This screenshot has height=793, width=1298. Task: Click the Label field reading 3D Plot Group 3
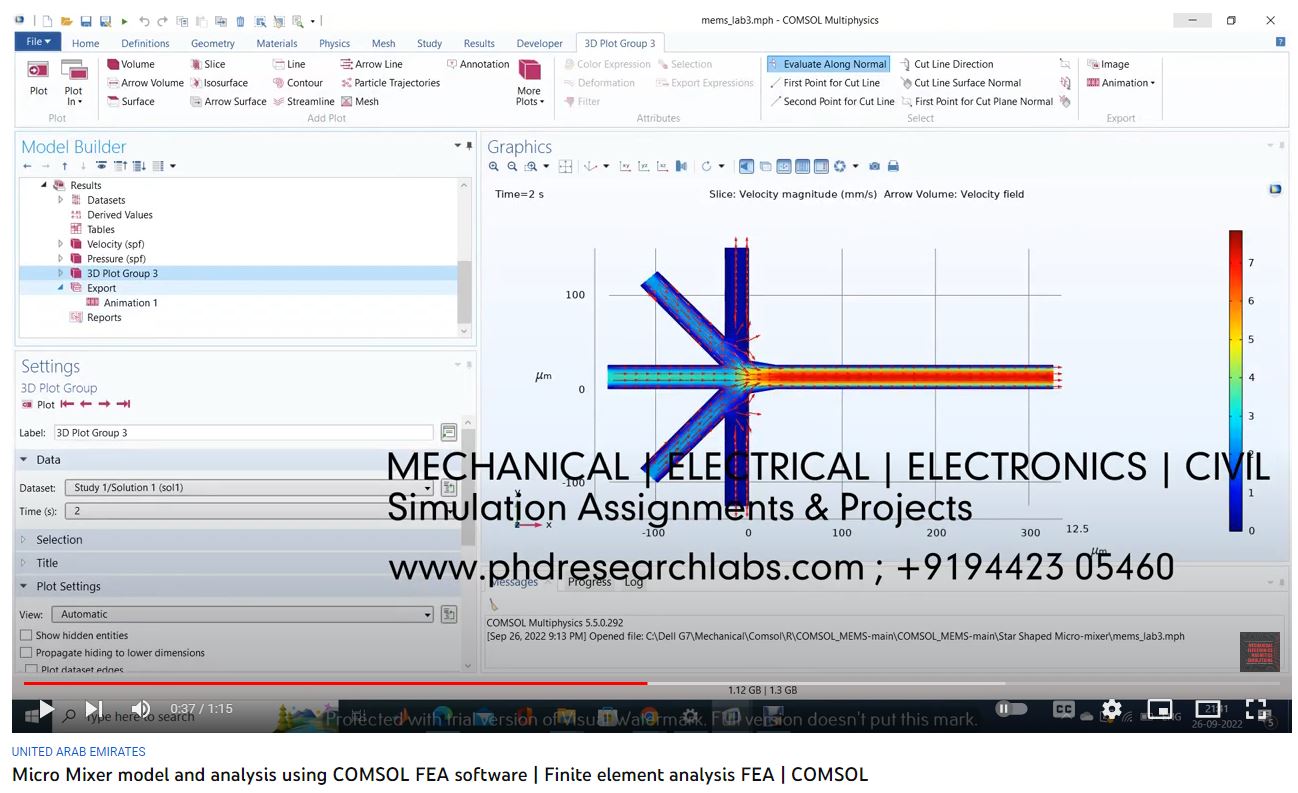tap(244, 433)
